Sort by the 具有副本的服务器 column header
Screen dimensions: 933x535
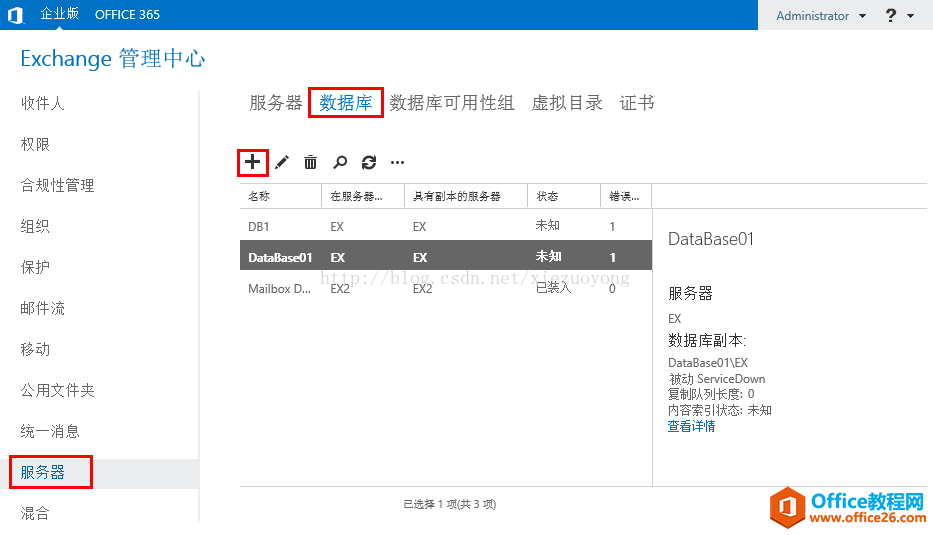(x=466, y=196)
